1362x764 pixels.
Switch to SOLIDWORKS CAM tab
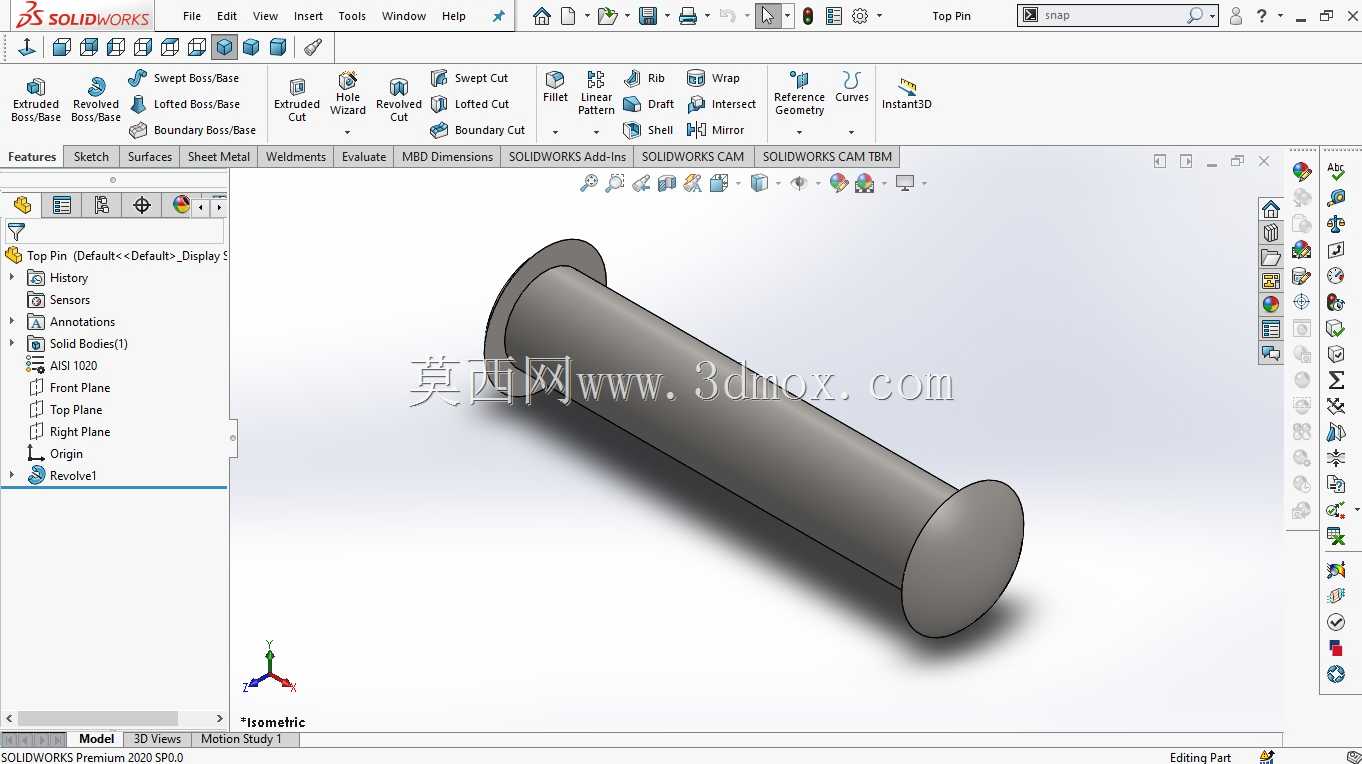pyautogui.click(x=693, y=157)
